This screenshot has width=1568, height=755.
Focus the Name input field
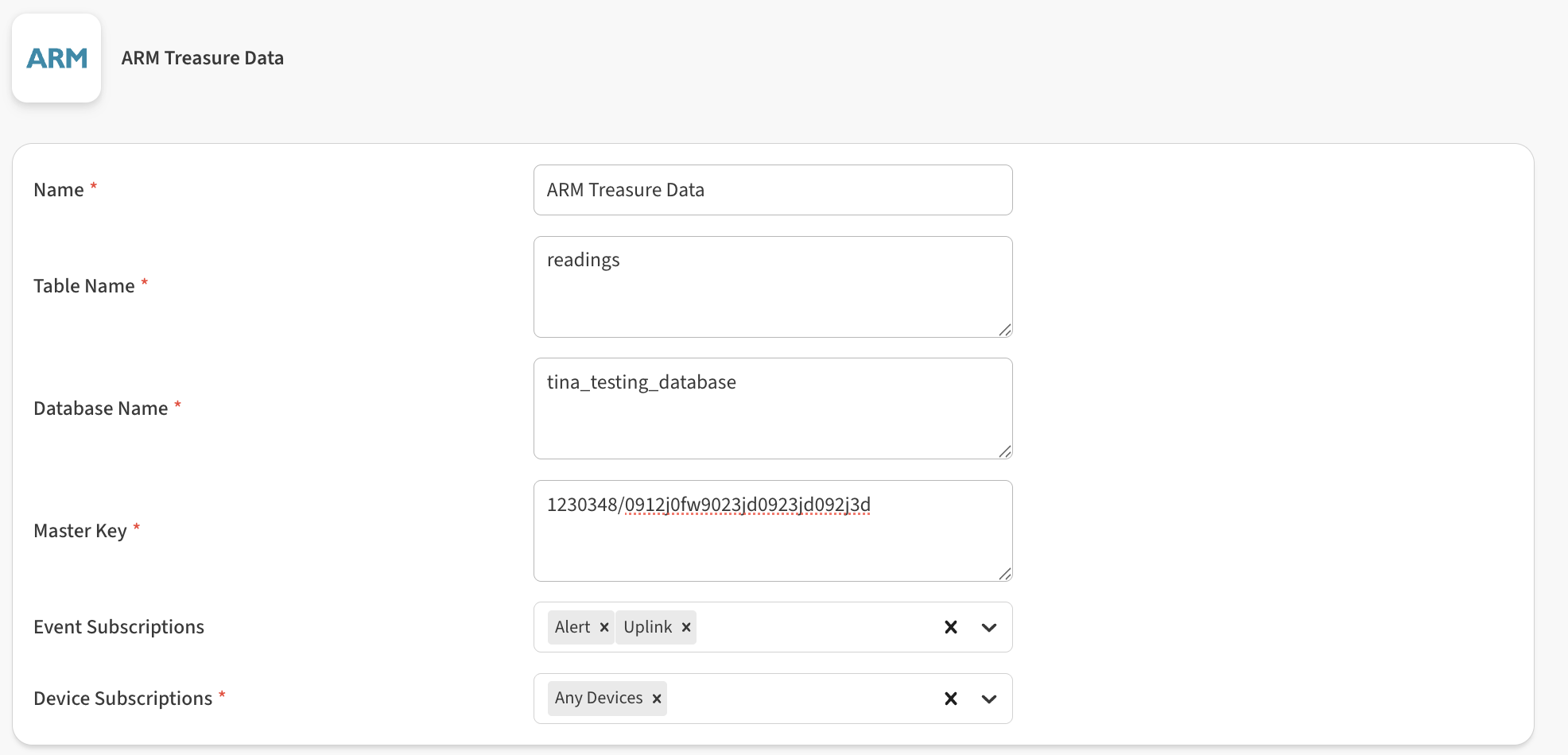point(773,190)
